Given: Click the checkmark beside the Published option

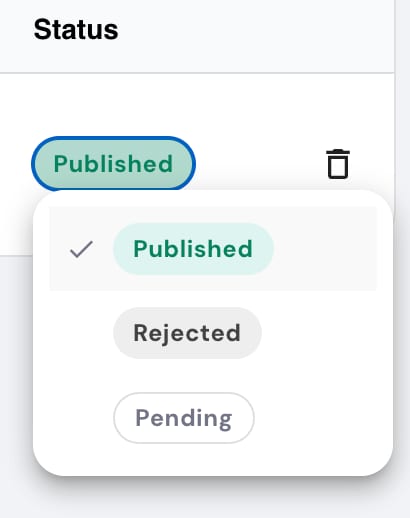Looking at the screenshot, I should pyautogui.click(x=81, y=249).
